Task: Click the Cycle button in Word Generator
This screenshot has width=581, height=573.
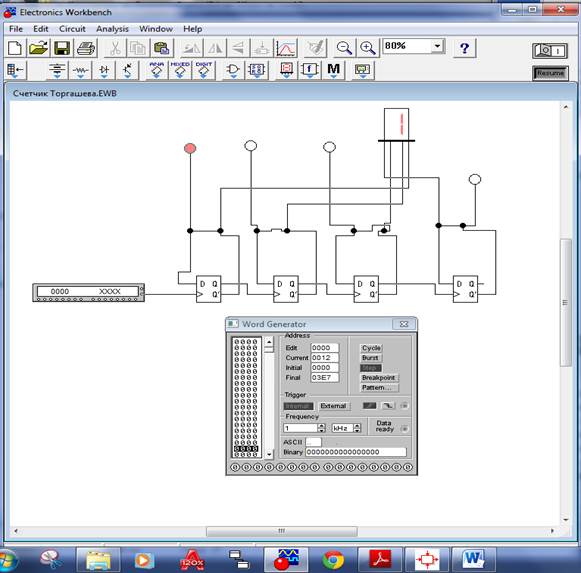Action: click(x=371, y=348)
